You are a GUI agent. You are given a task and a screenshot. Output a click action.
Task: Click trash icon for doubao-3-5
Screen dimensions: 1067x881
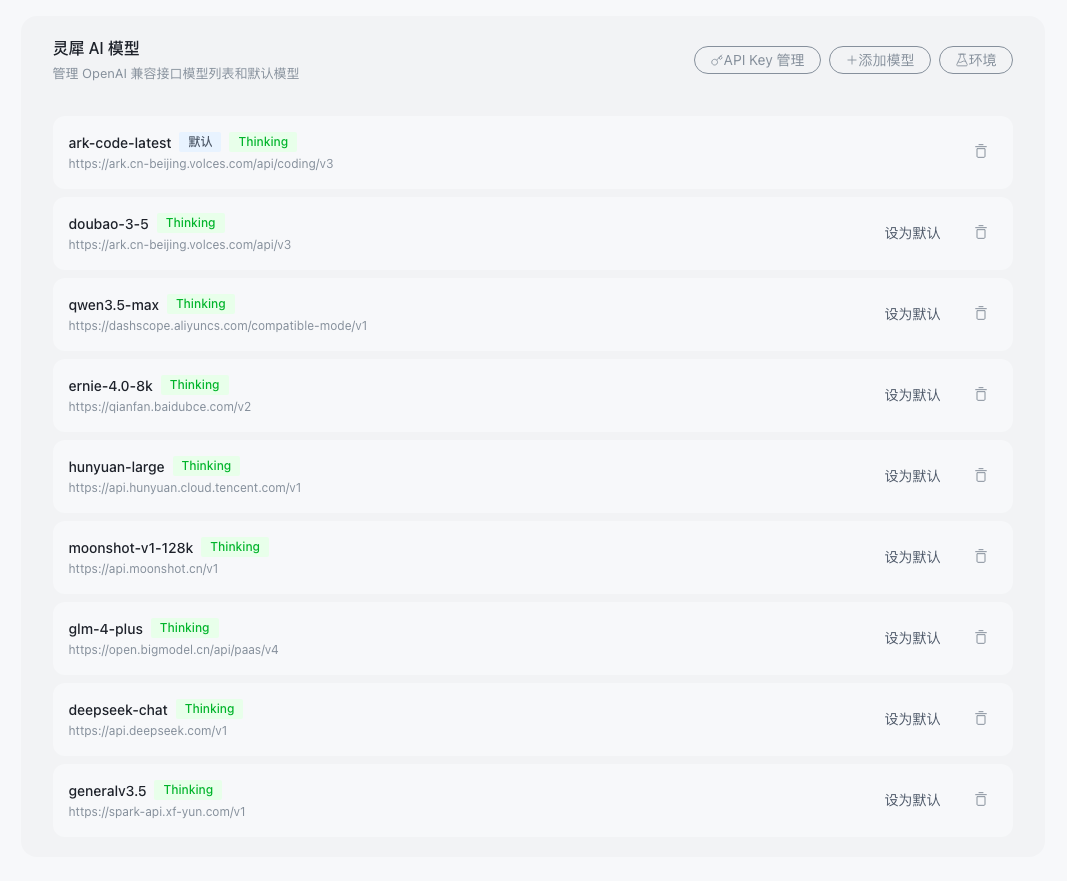tap(980, 233)
